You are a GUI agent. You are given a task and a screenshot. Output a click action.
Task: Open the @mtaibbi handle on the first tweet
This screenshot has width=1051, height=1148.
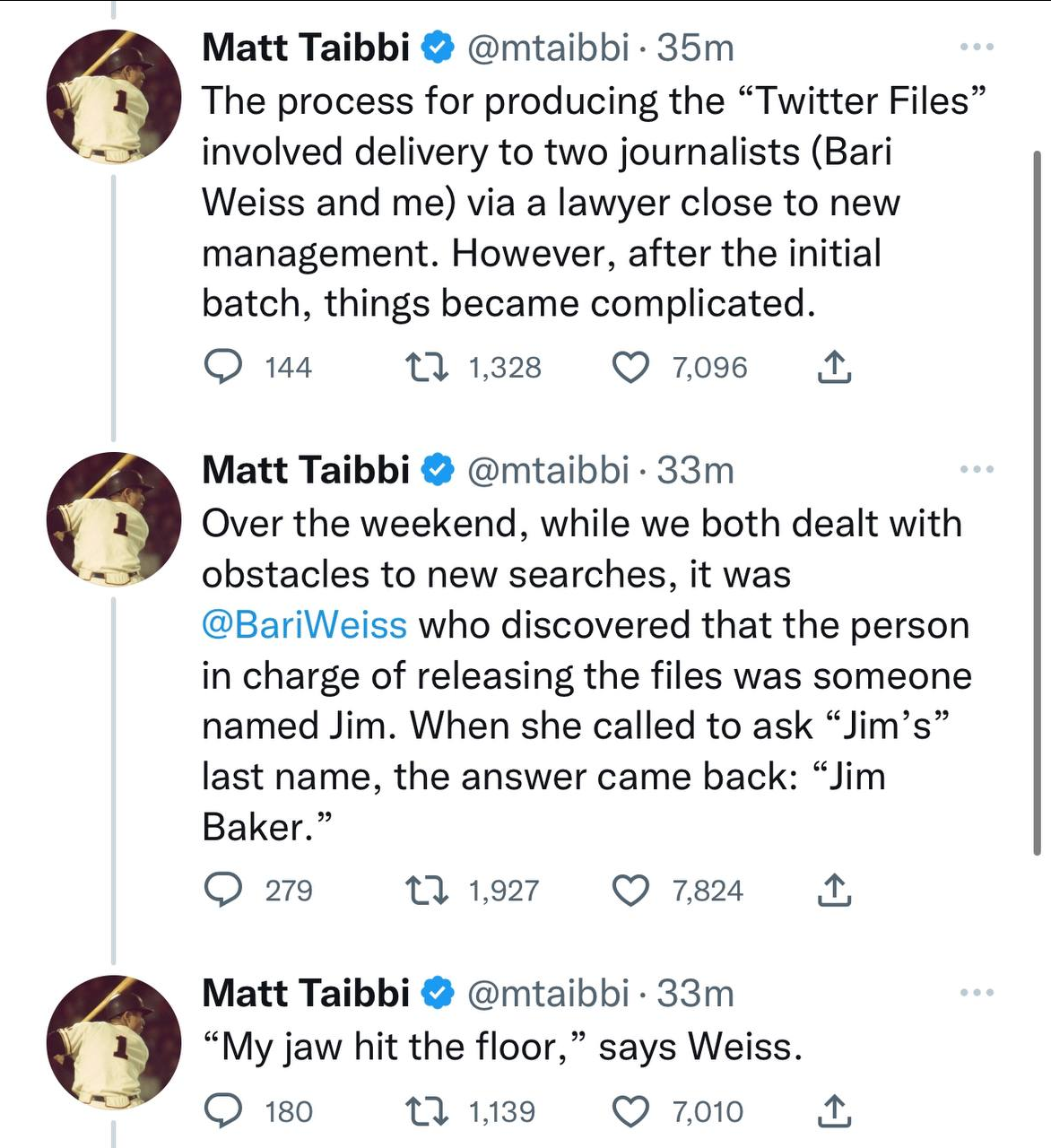548,48
